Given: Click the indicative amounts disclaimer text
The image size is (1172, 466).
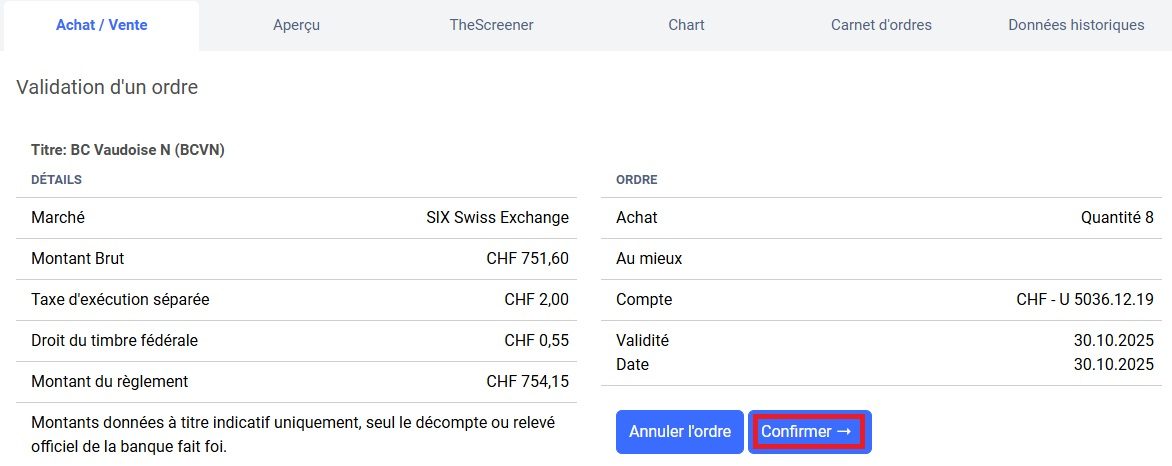Looking at the screenshot, I should [293, 434].
